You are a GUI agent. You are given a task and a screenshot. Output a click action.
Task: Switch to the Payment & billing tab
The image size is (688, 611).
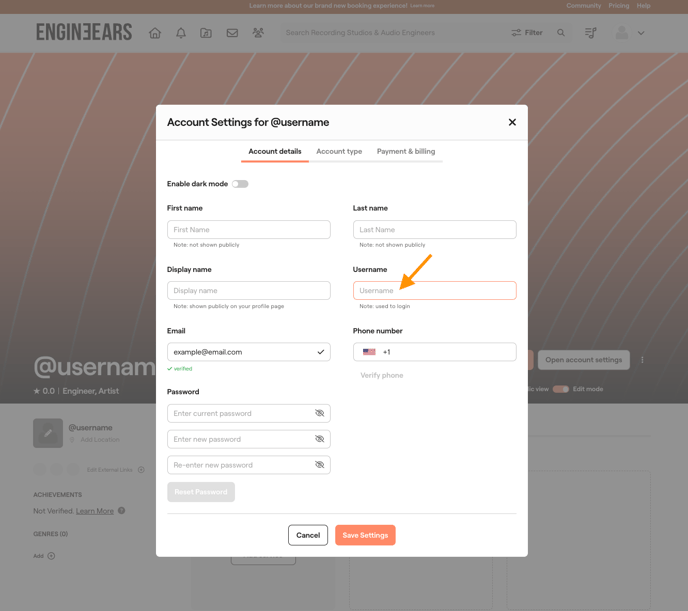click(406, 152)
